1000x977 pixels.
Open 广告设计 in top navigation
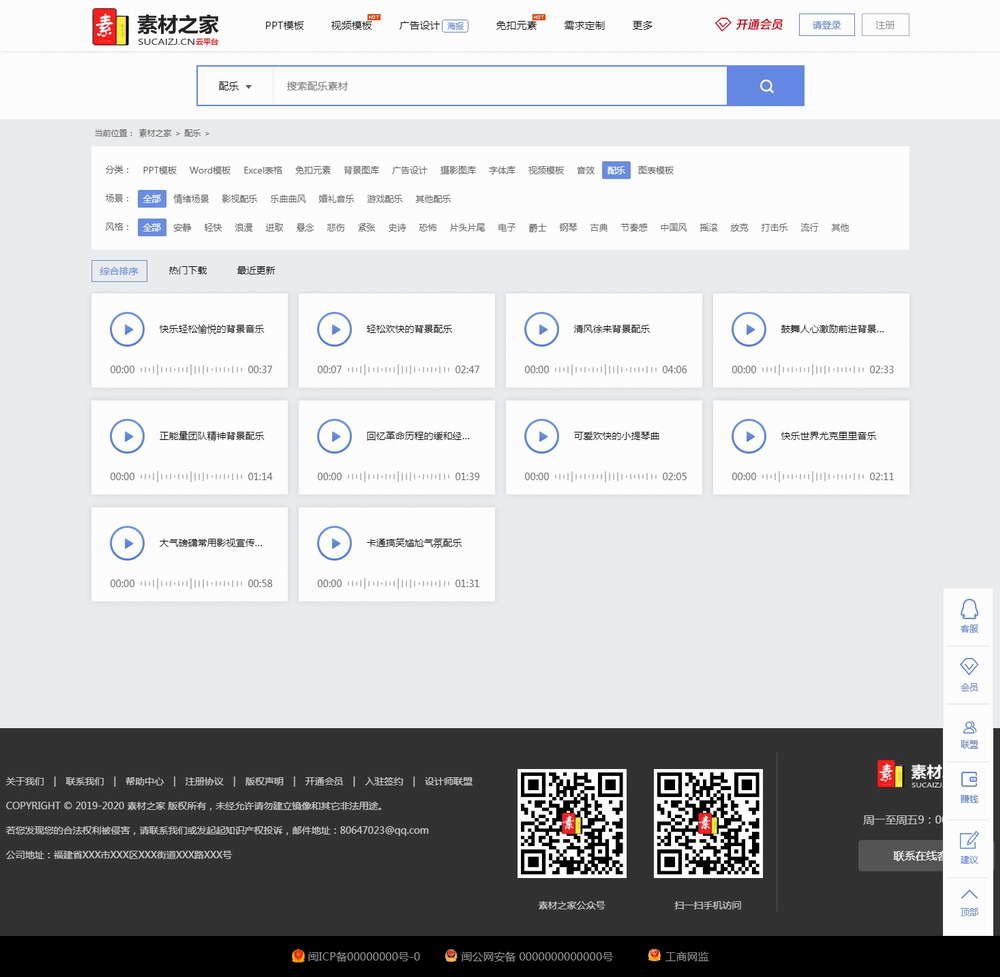click(419, 26)
